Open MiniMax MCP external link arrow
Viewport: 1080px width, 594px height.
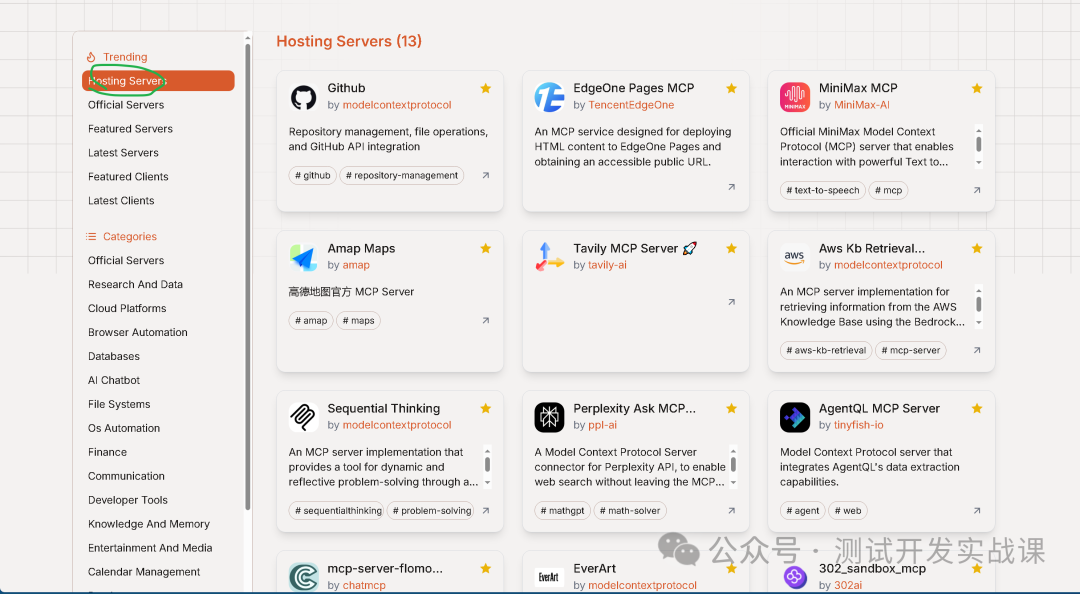977,190
